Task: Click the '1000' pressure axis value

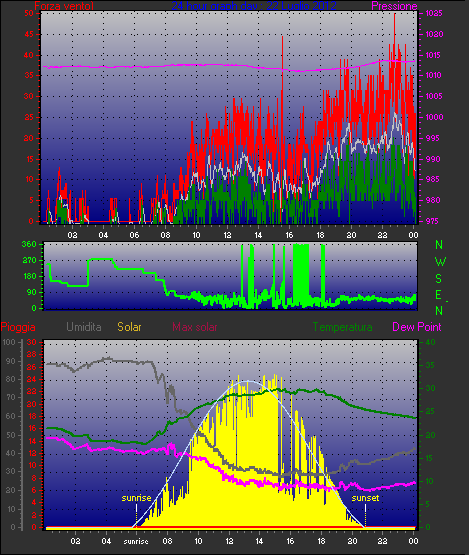Action: click(x=434, y=117)
